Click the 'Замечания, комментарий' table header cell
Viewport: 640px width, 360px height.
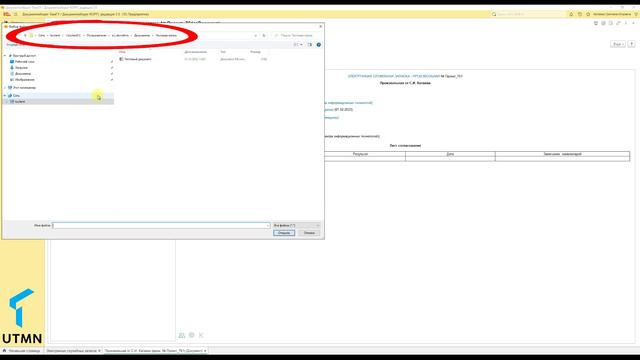point(562,154)
